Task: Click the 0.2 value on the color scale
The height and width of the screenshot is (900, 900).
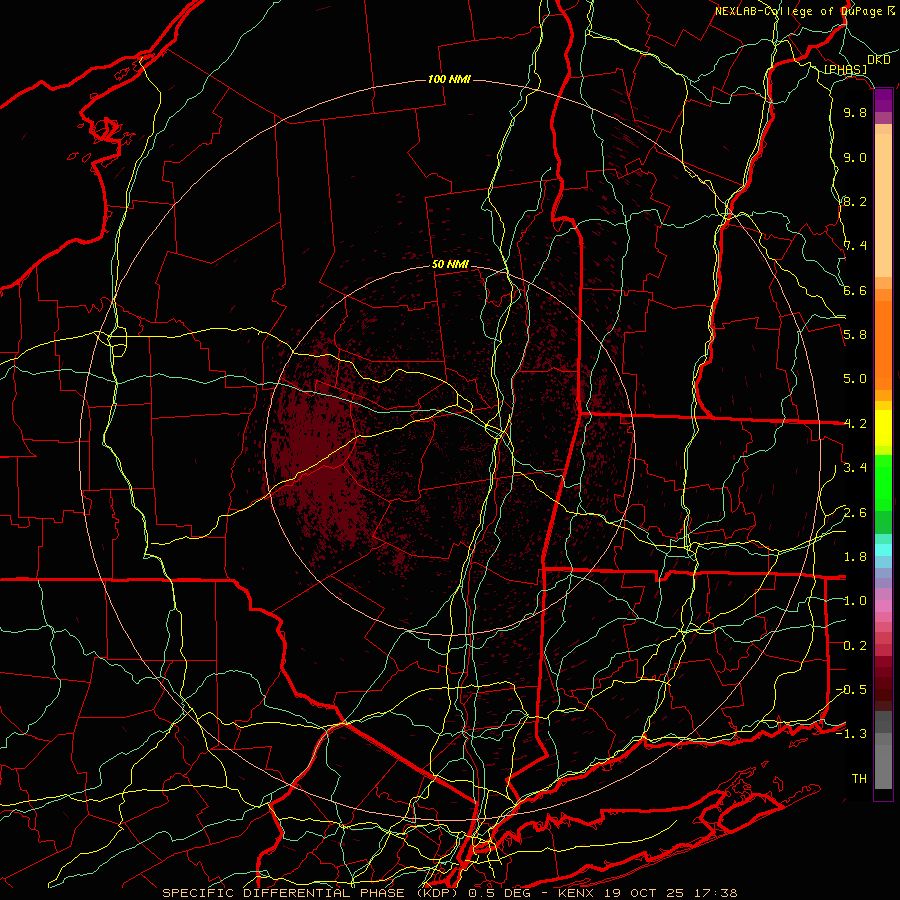Action: [855, 646]
